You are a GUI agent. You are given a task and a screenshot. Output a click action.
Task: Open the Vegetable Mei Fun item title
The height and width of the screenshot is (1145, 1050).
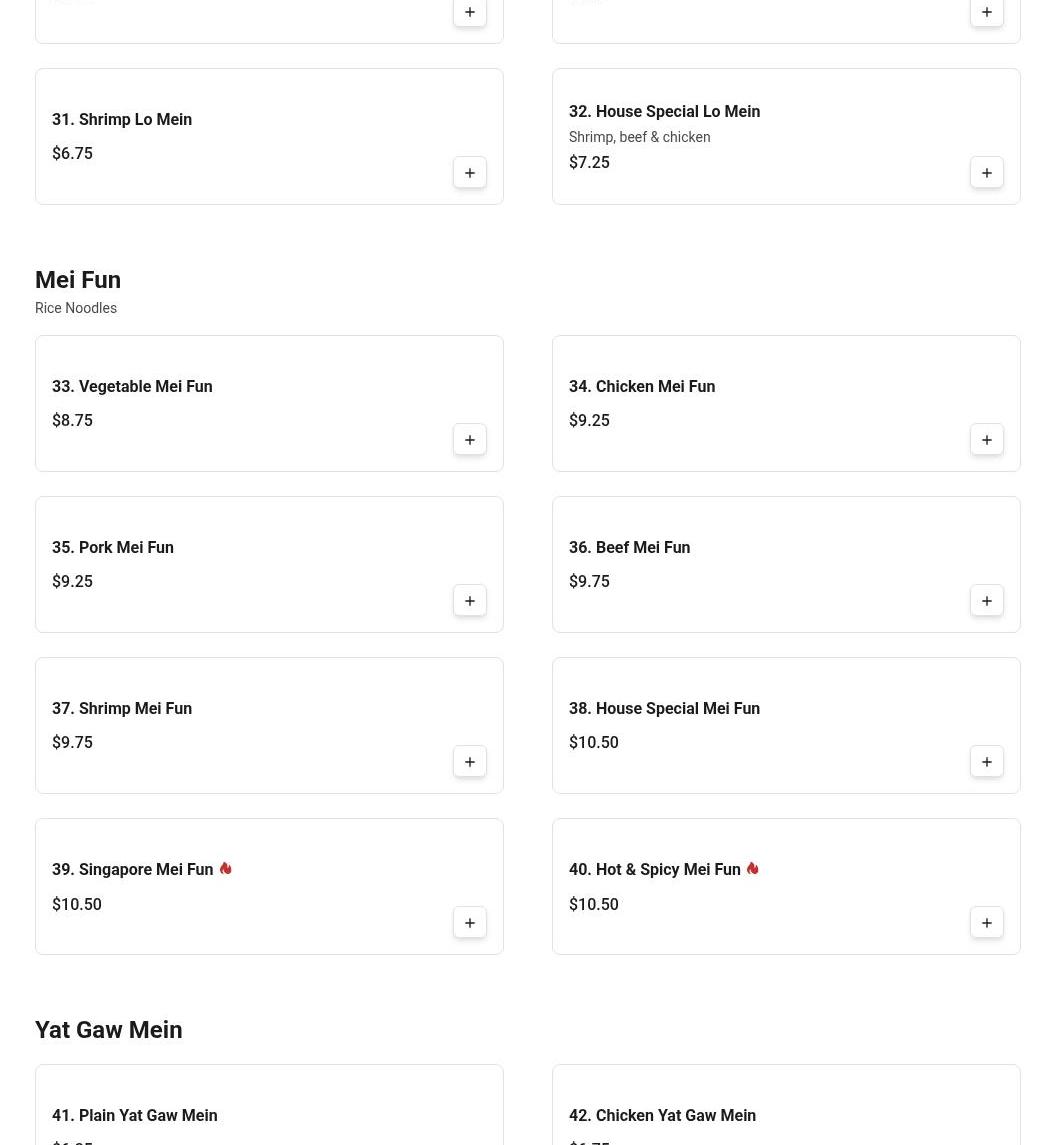(x=132, y=387)
